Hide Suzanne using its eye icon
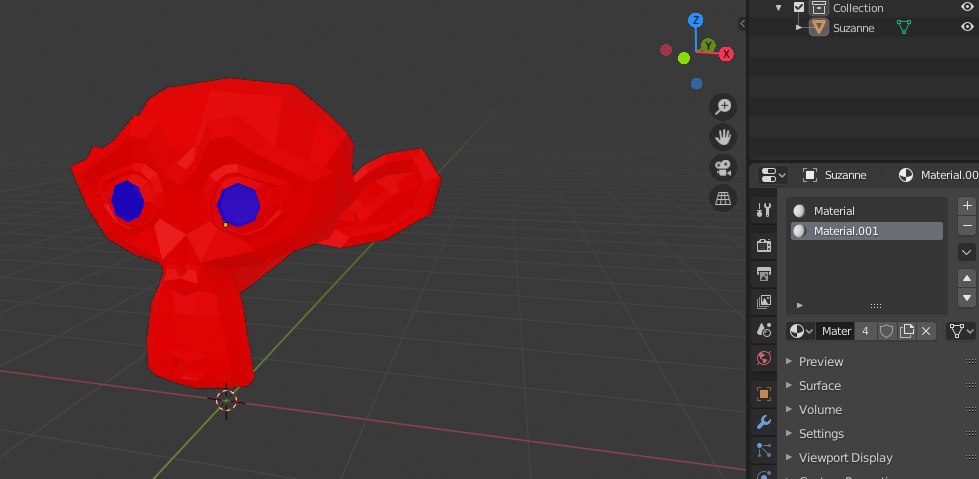 [967, 27]
